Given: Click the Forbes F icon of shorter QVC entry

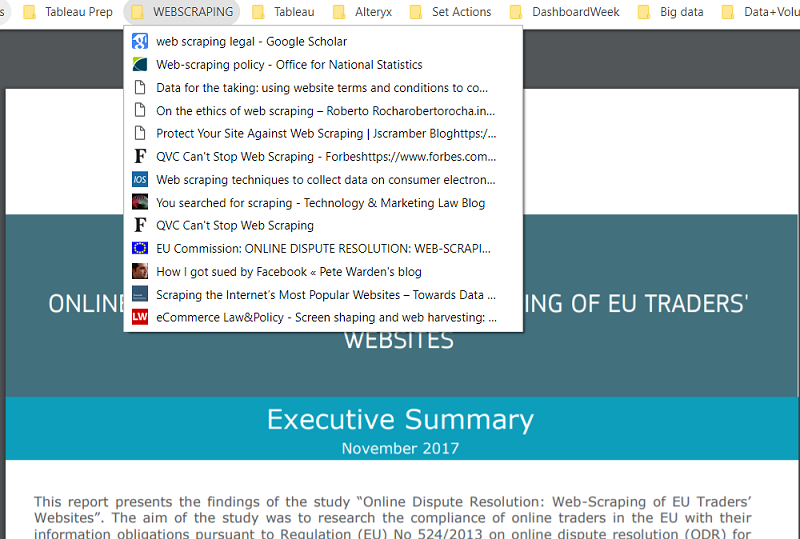Looking at the screenshot, I should click(140, 225).
